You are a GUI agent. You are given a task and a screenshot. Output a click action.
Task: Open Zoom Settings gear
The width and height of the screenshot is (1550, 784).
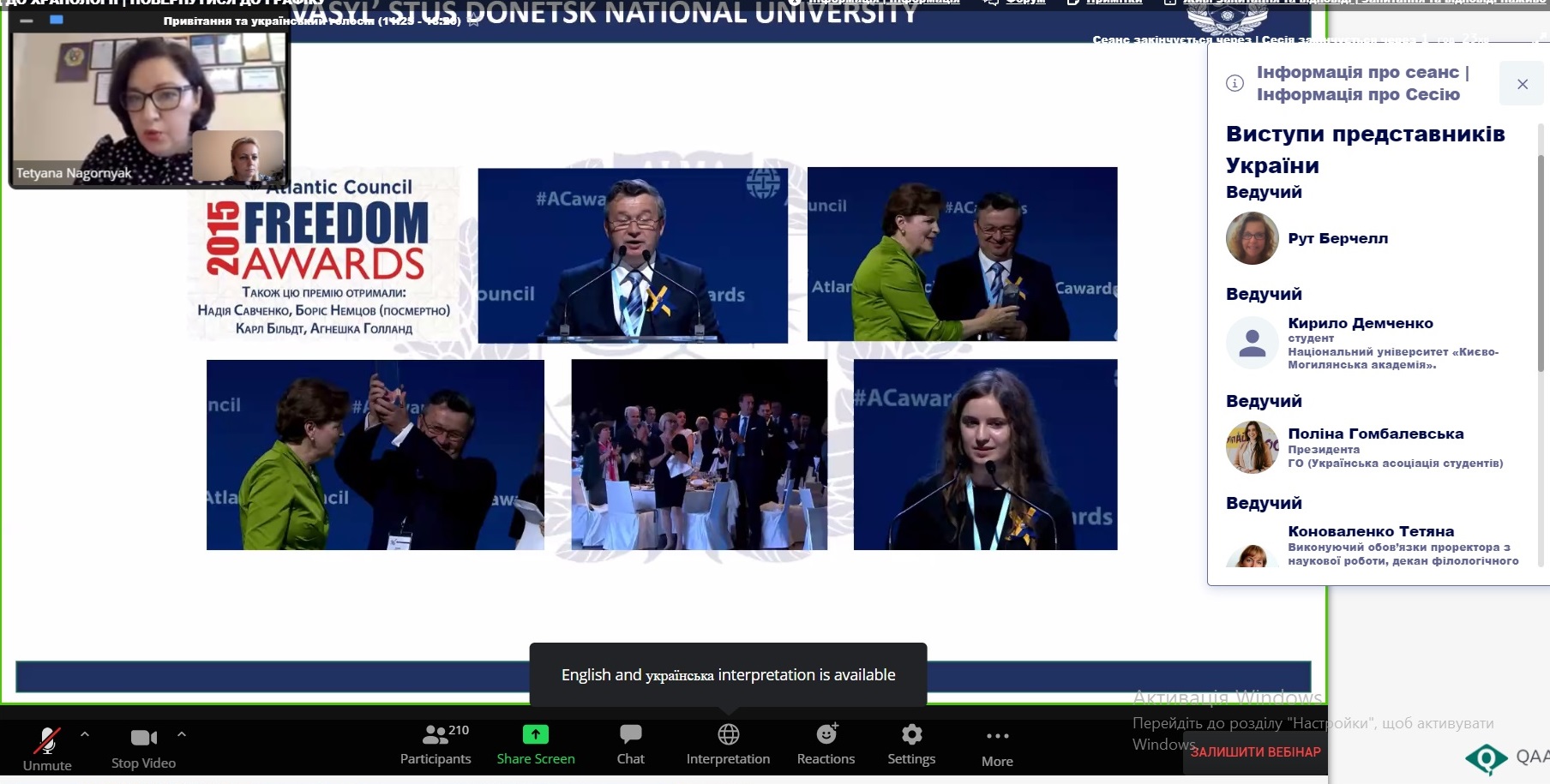click(911, 745)
